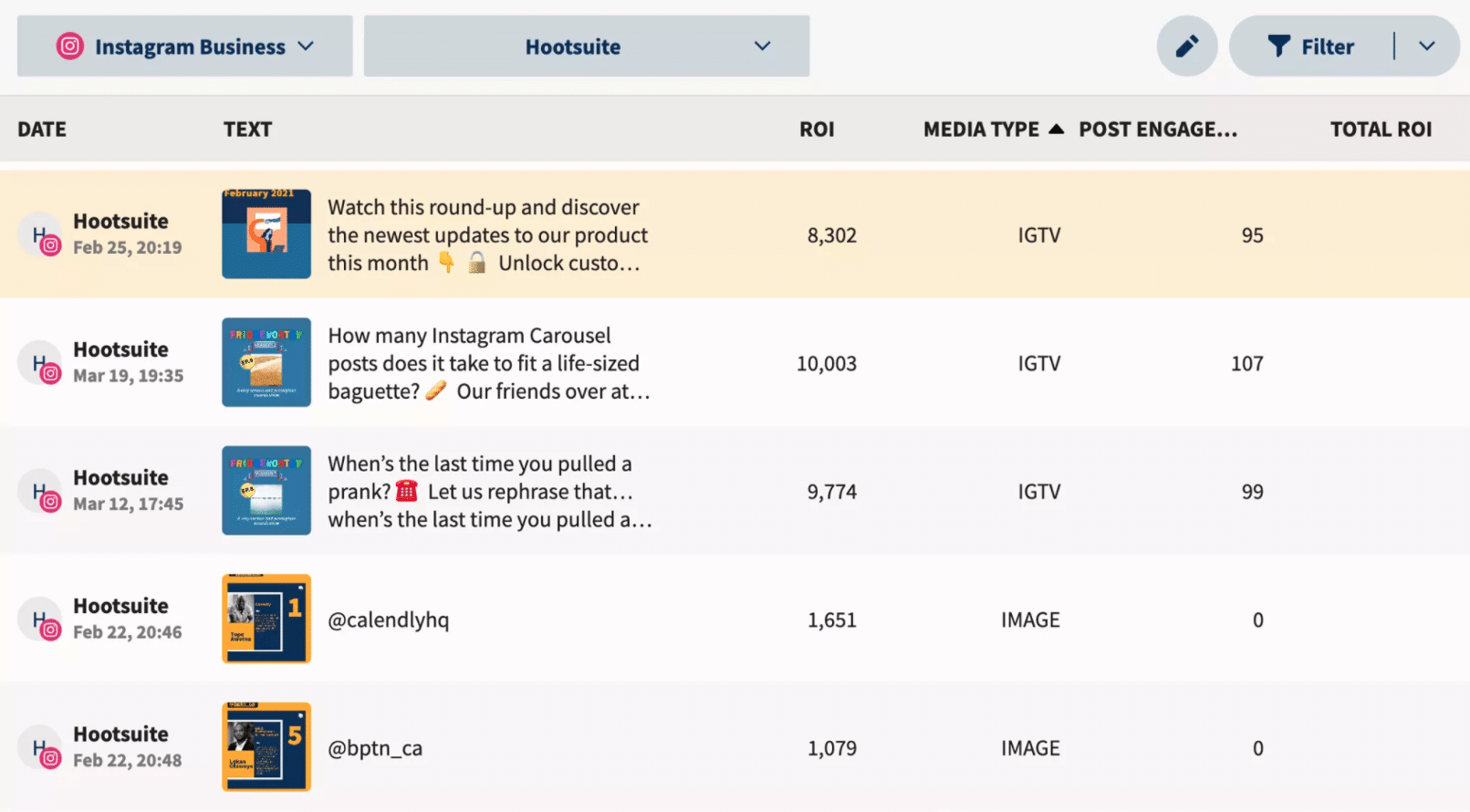Click the engagement value 0 in the @bptn_ca row
The width and height of the screenshot is (1470, 812).
point(1258,748)
